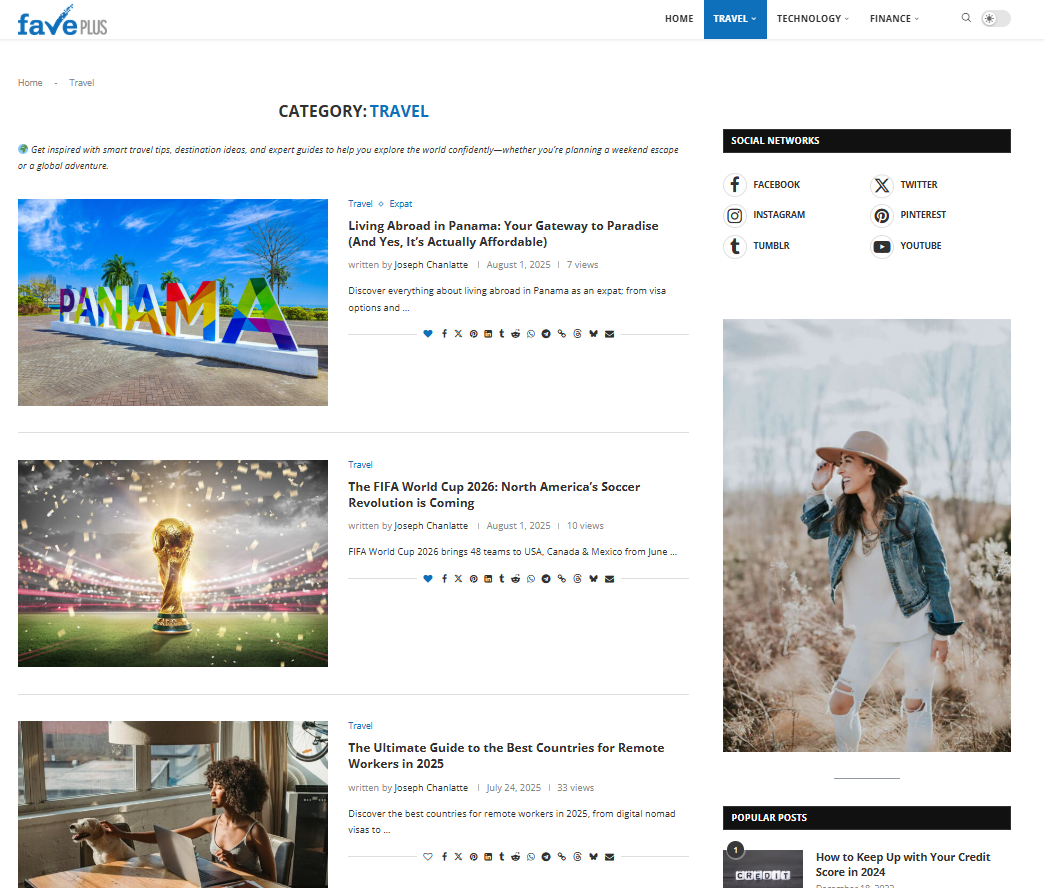The height and width of the screenshot is (888, 1044).
Task: Share the Panama post via WhatsApp
Action: [x=531, y=333]
